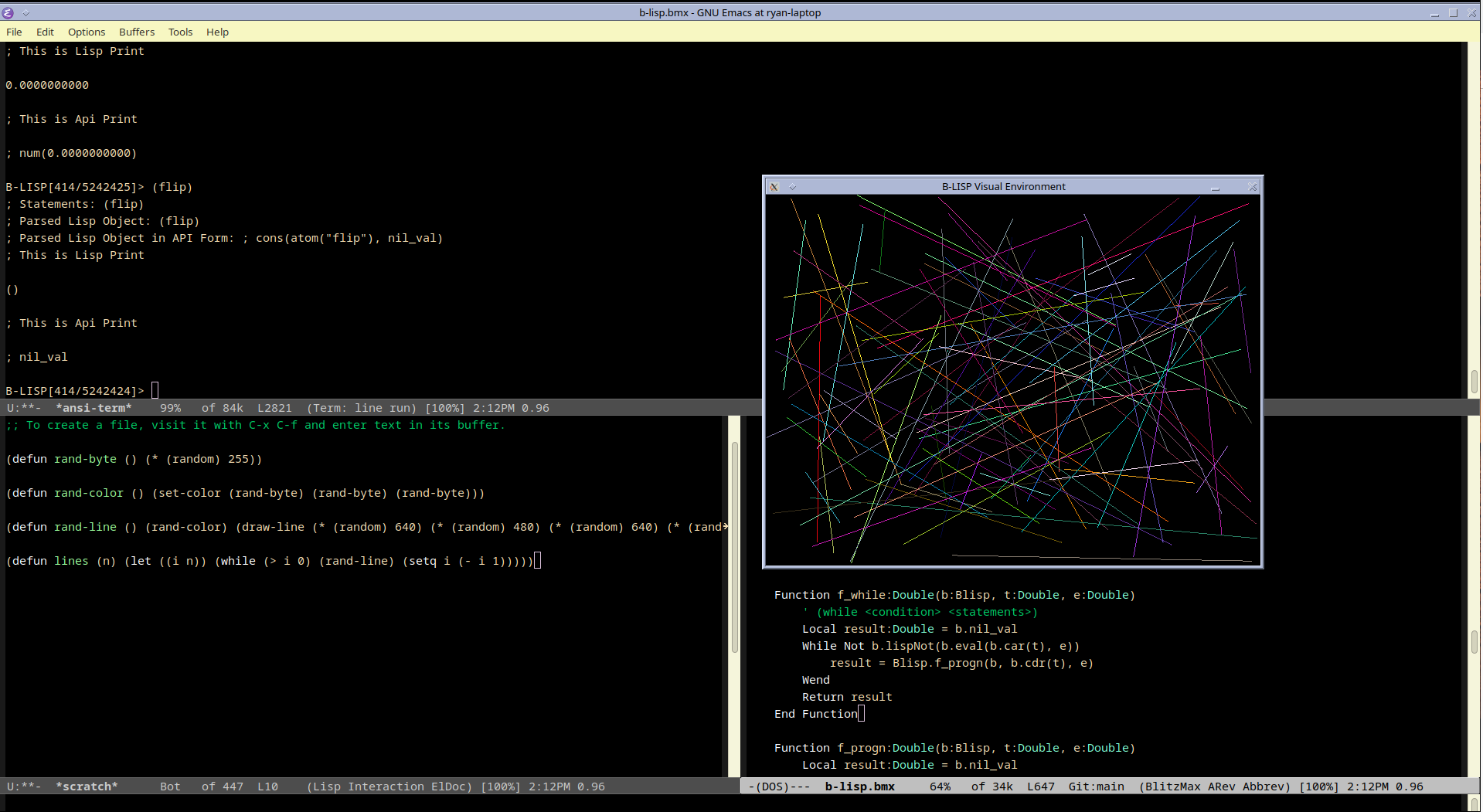Click the random lines drawing canvas
1483x812 pixels.
[1012, 380]
